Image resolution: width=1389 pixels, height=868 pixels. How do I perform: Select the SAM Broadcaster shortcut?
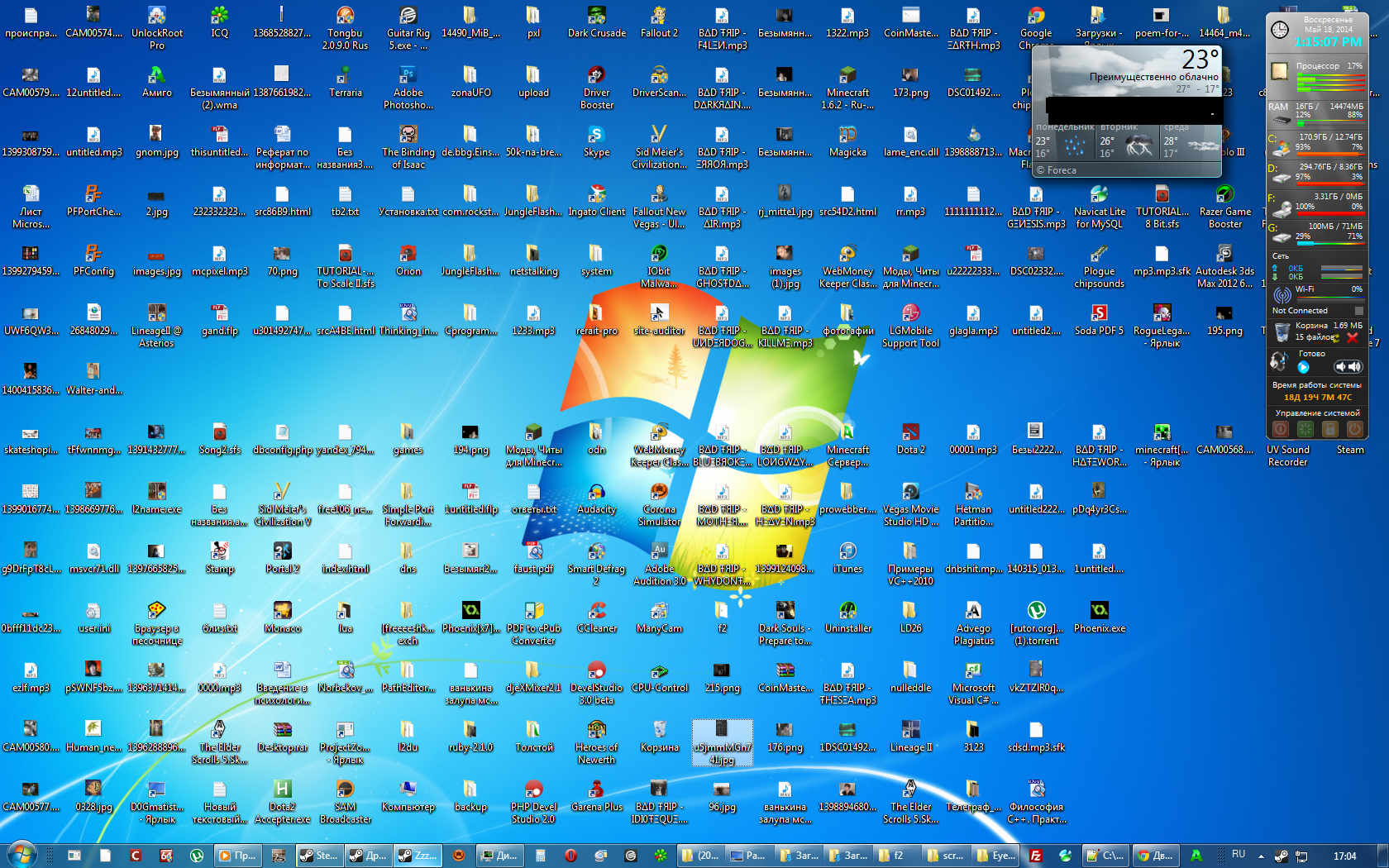345,801
